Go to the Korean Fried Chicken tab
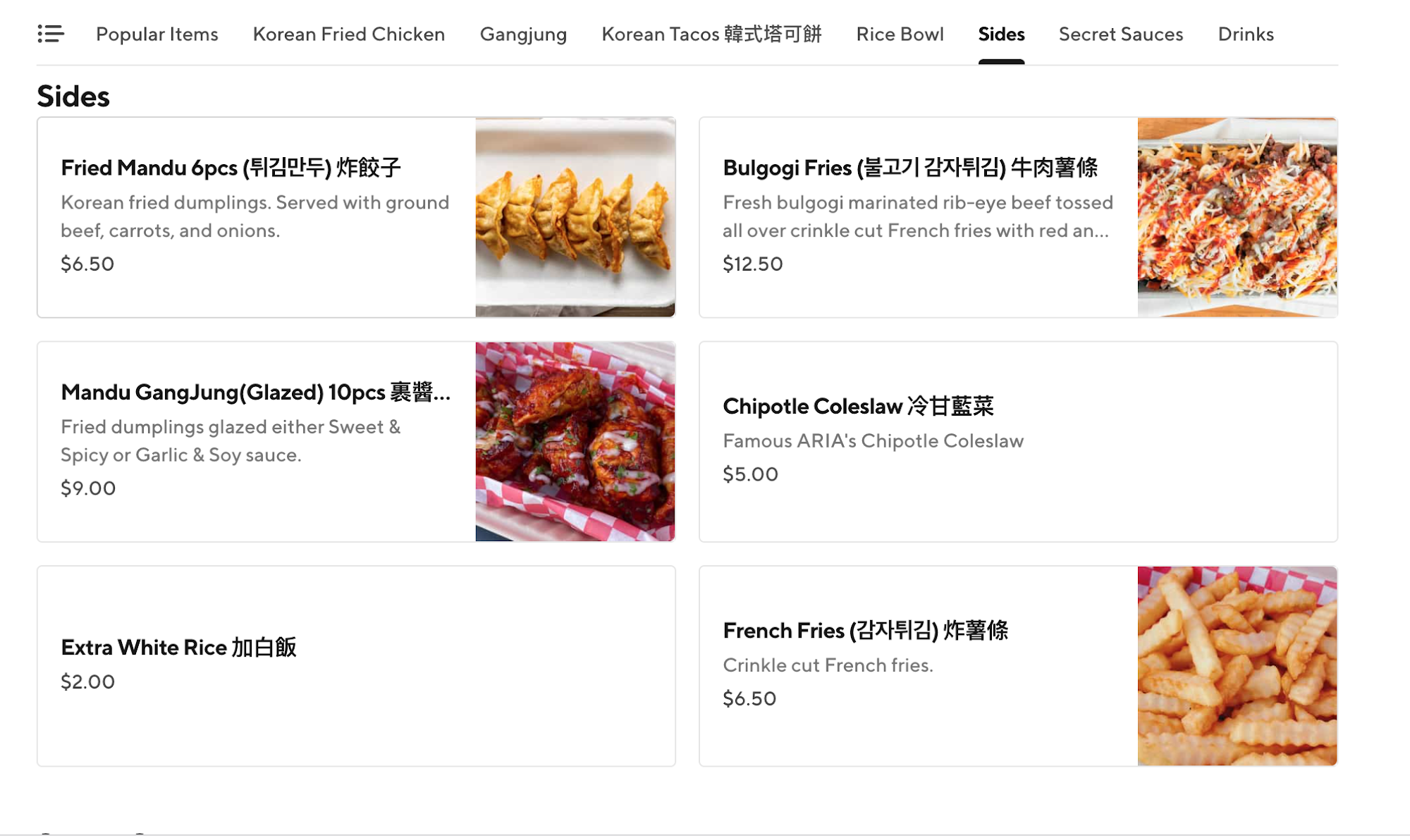The width and height of the screenshot is (1410, 840). [x=348, y=34]
